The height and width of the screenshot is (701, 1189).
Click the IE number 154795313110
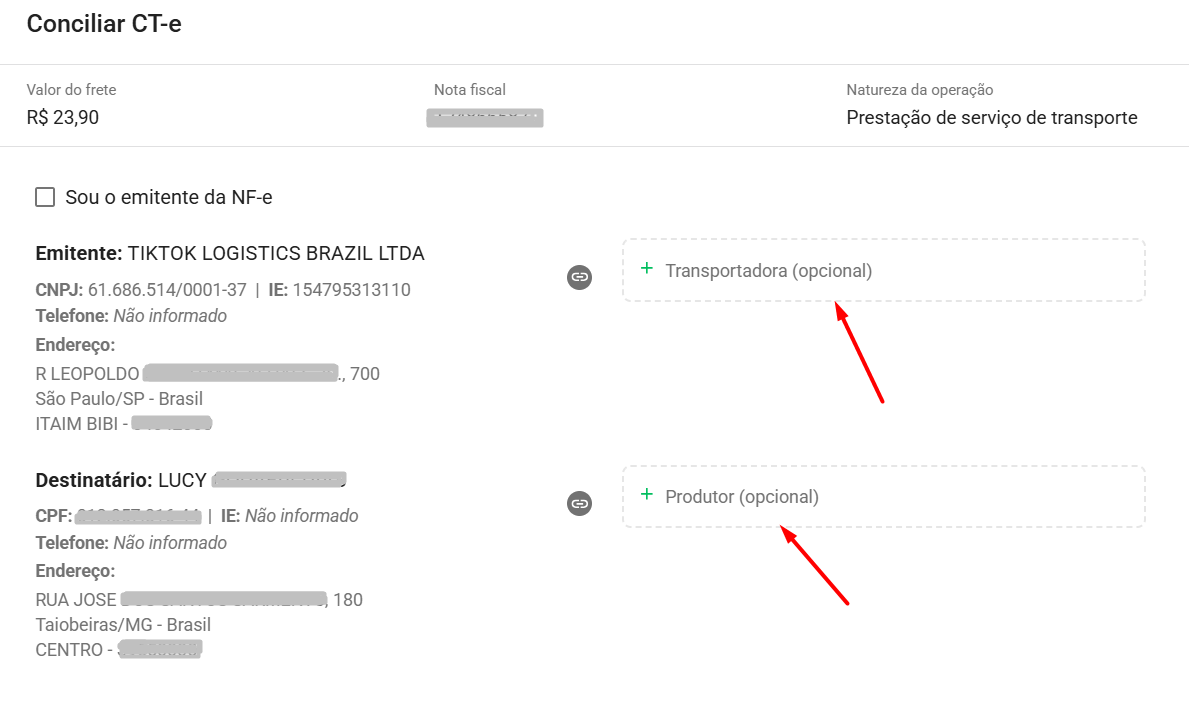[351, 290]
